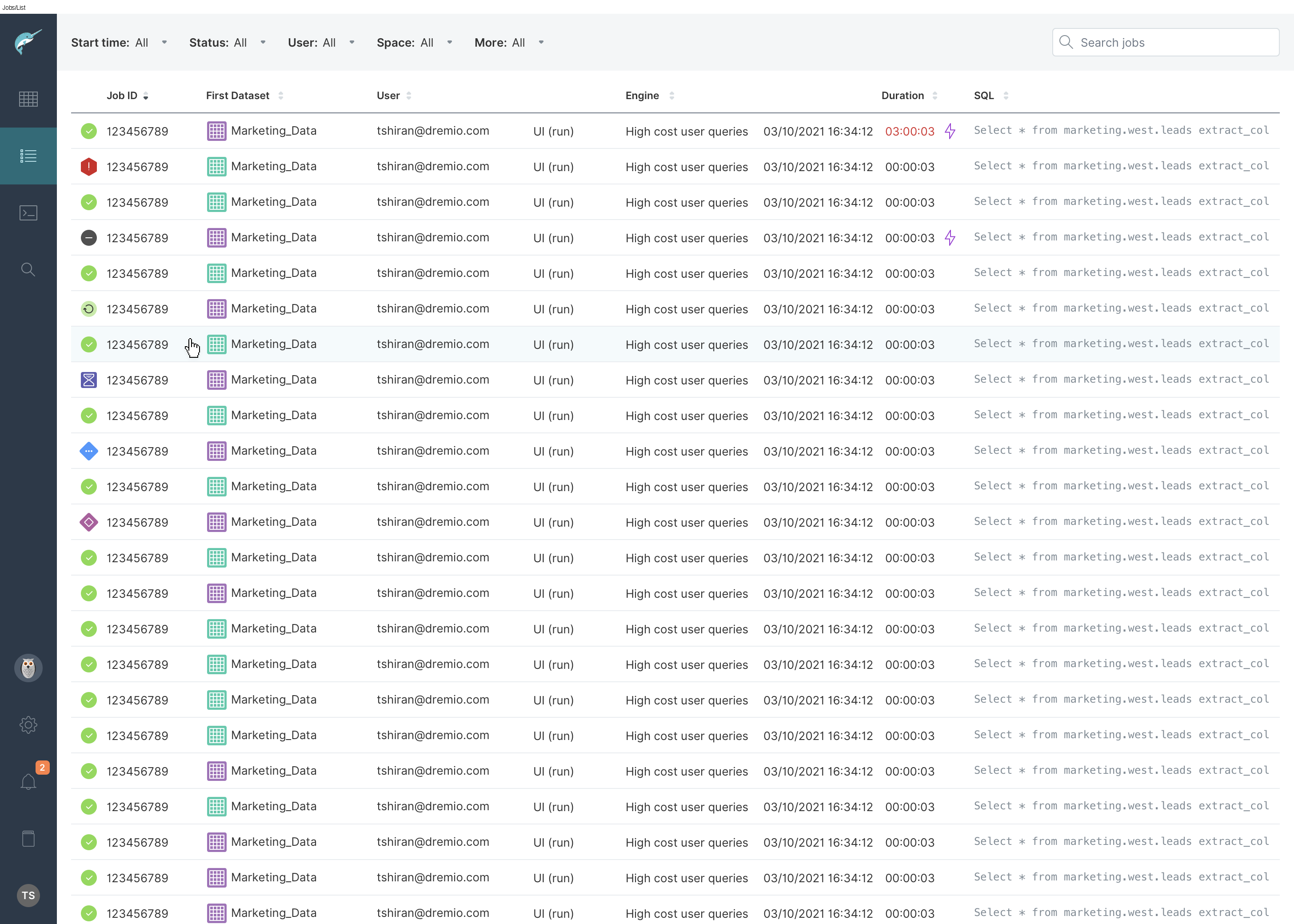This screenshot has width=1294, height=924.
Task: Click High cost user queries in failed row
Action: pos(687,167)
